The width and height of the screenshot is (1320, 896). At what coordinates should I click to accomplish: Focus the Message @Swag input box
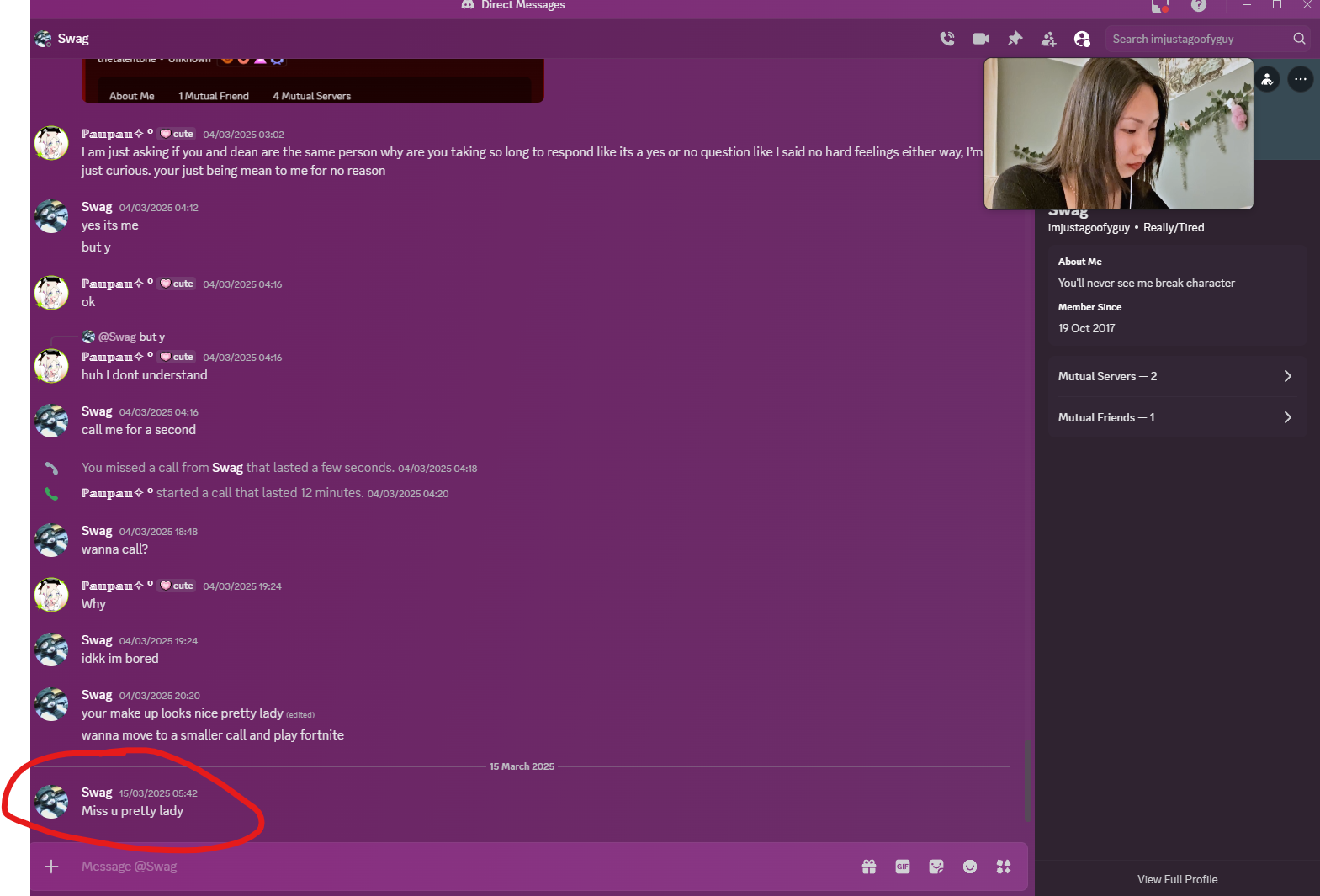(x=463, y=867)
